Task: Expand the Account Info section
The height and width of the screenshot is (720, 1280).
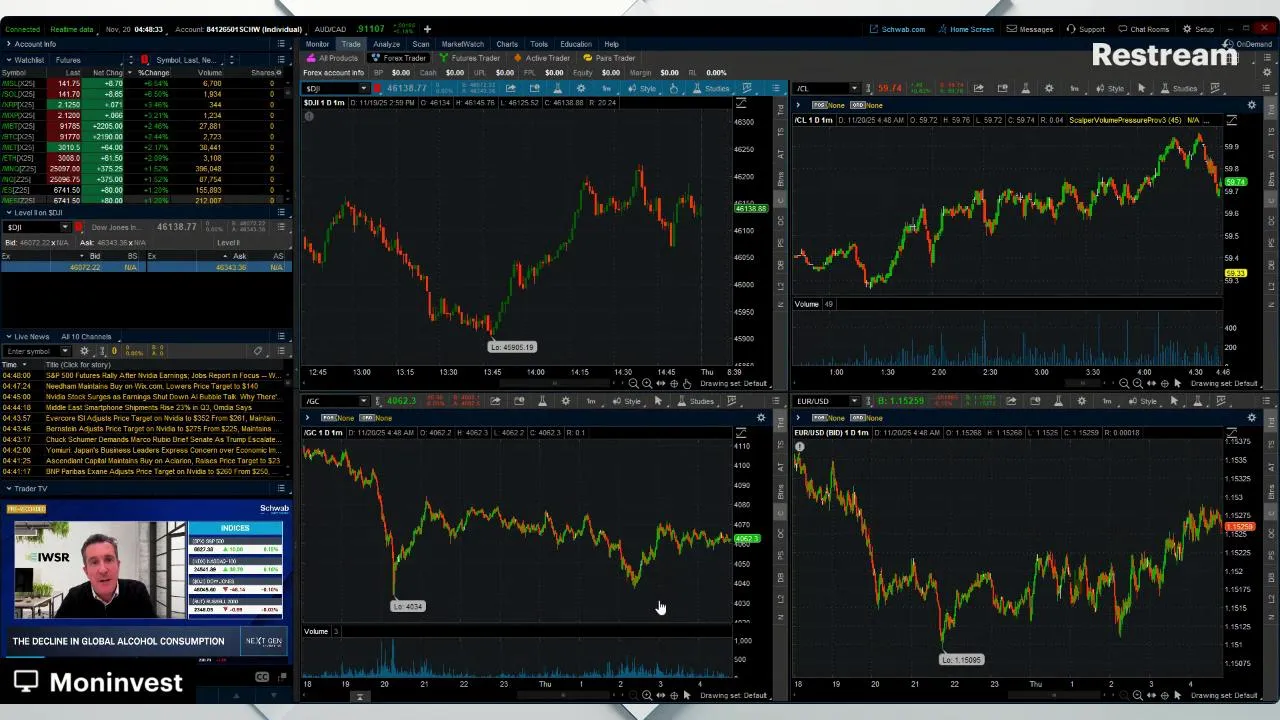Action: [7, 44]
